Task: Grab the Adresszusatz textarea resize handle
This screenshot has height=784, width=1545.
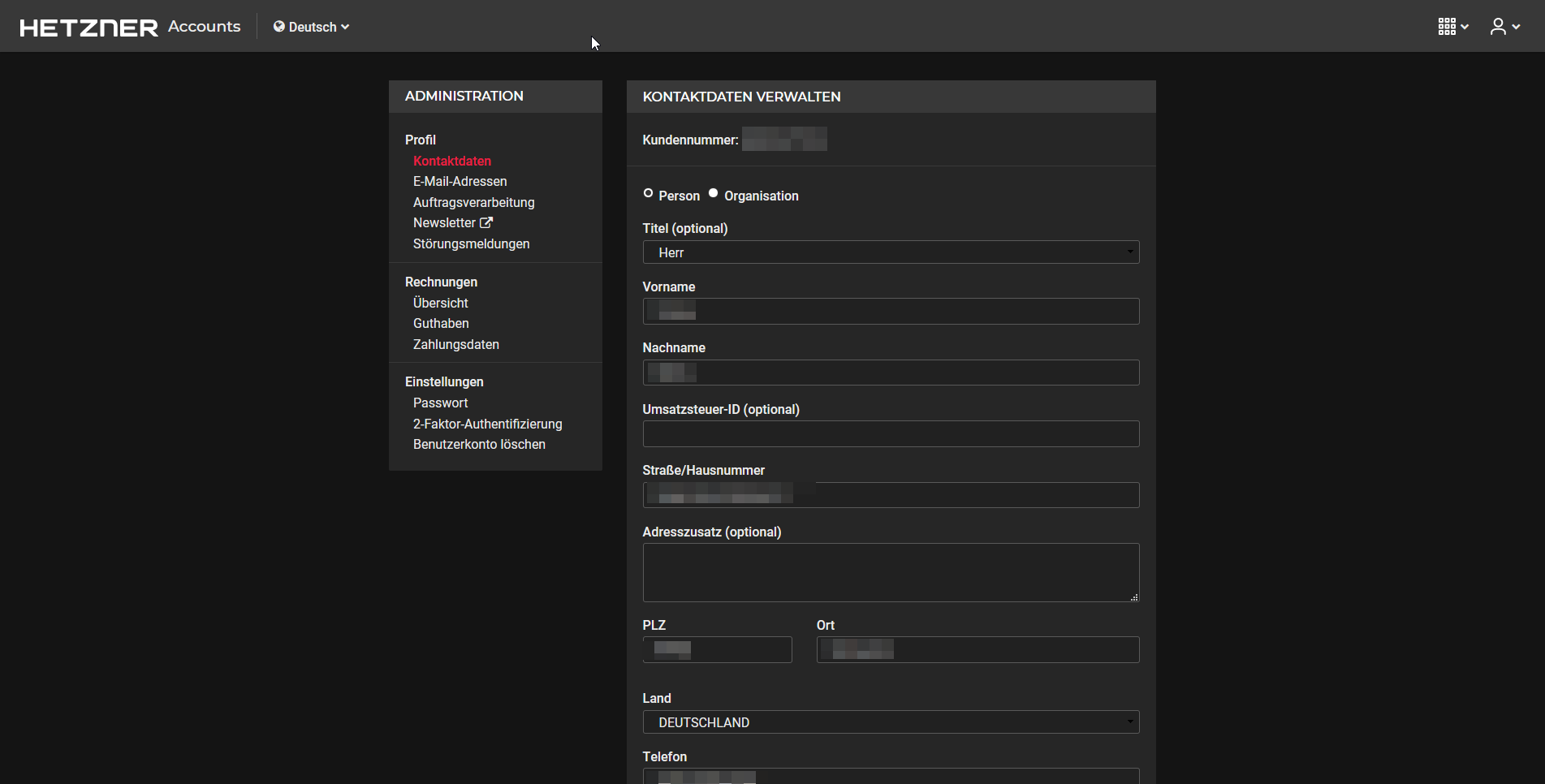Action: pos(1134,597)
